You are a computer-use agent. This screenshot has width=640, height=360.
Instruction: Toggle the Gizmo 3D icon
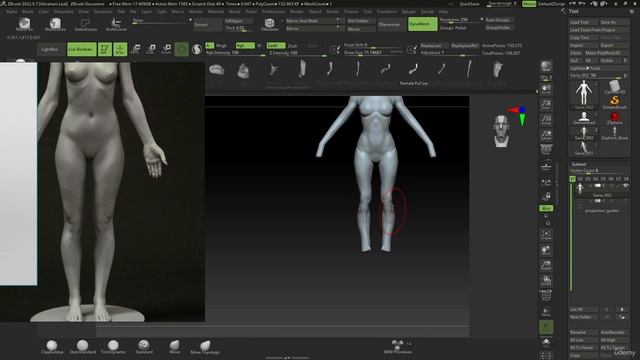[182, 49]
